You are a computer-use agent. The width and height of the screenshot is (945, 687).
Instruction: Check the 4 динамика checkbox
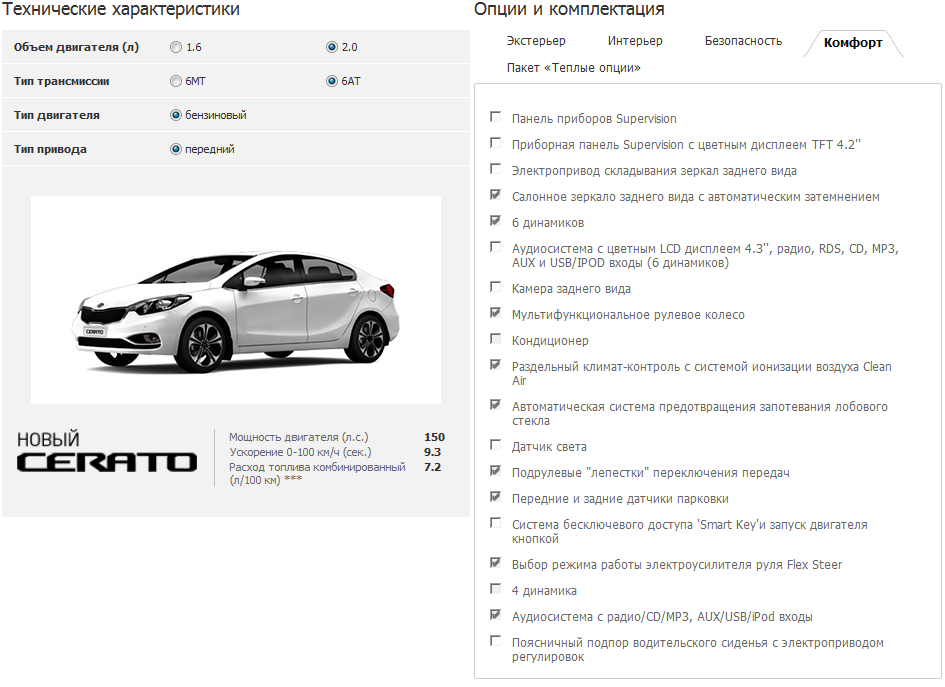[x=495, y=589]
